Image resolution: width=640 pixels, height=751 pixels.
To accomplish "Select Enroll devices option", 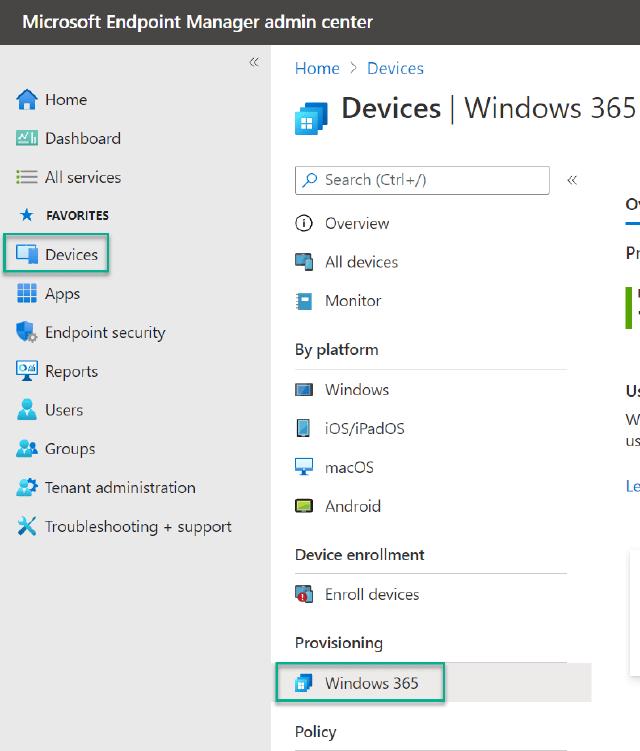I will (371, 594).
